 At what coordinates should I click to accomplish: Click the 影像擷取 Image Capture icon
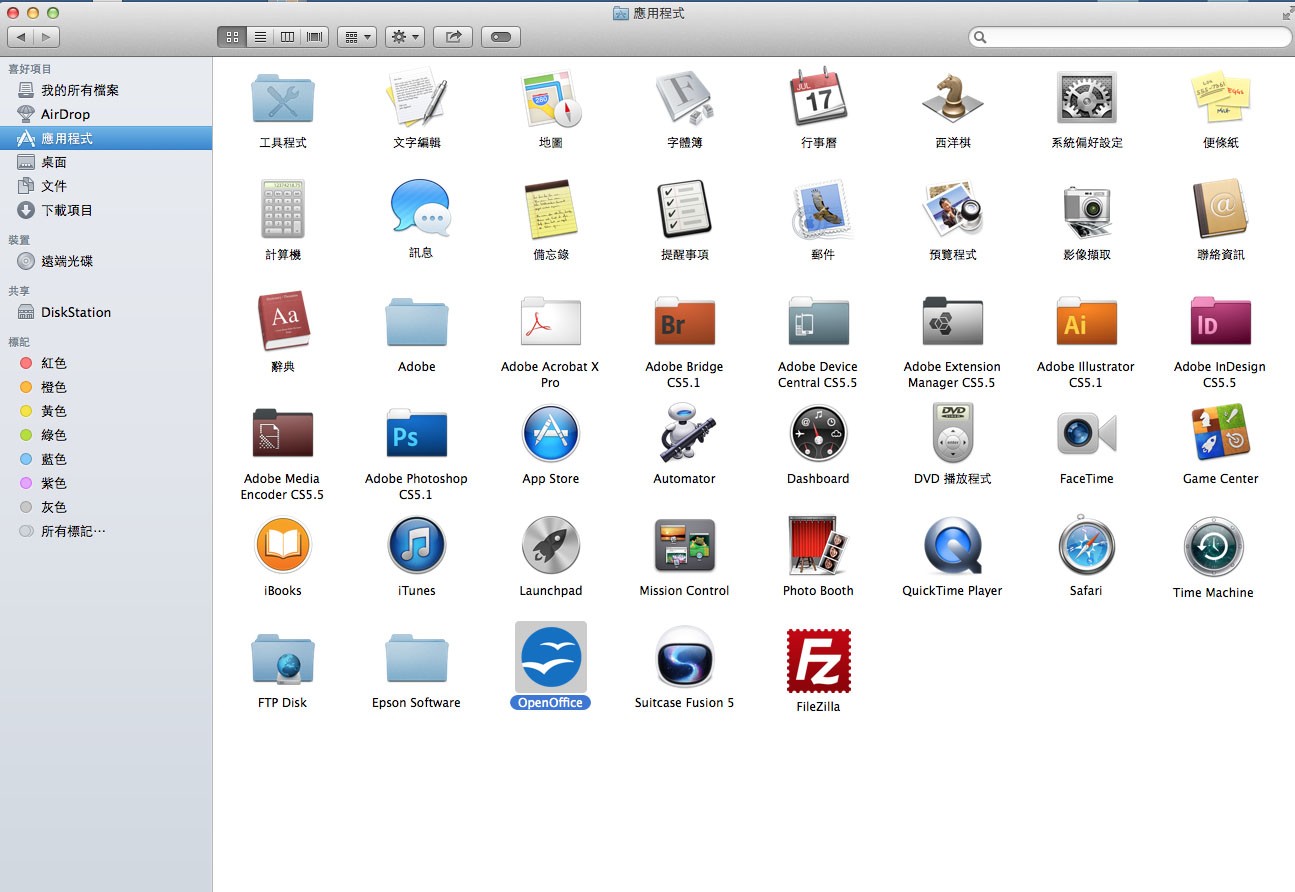point(1087,210)
